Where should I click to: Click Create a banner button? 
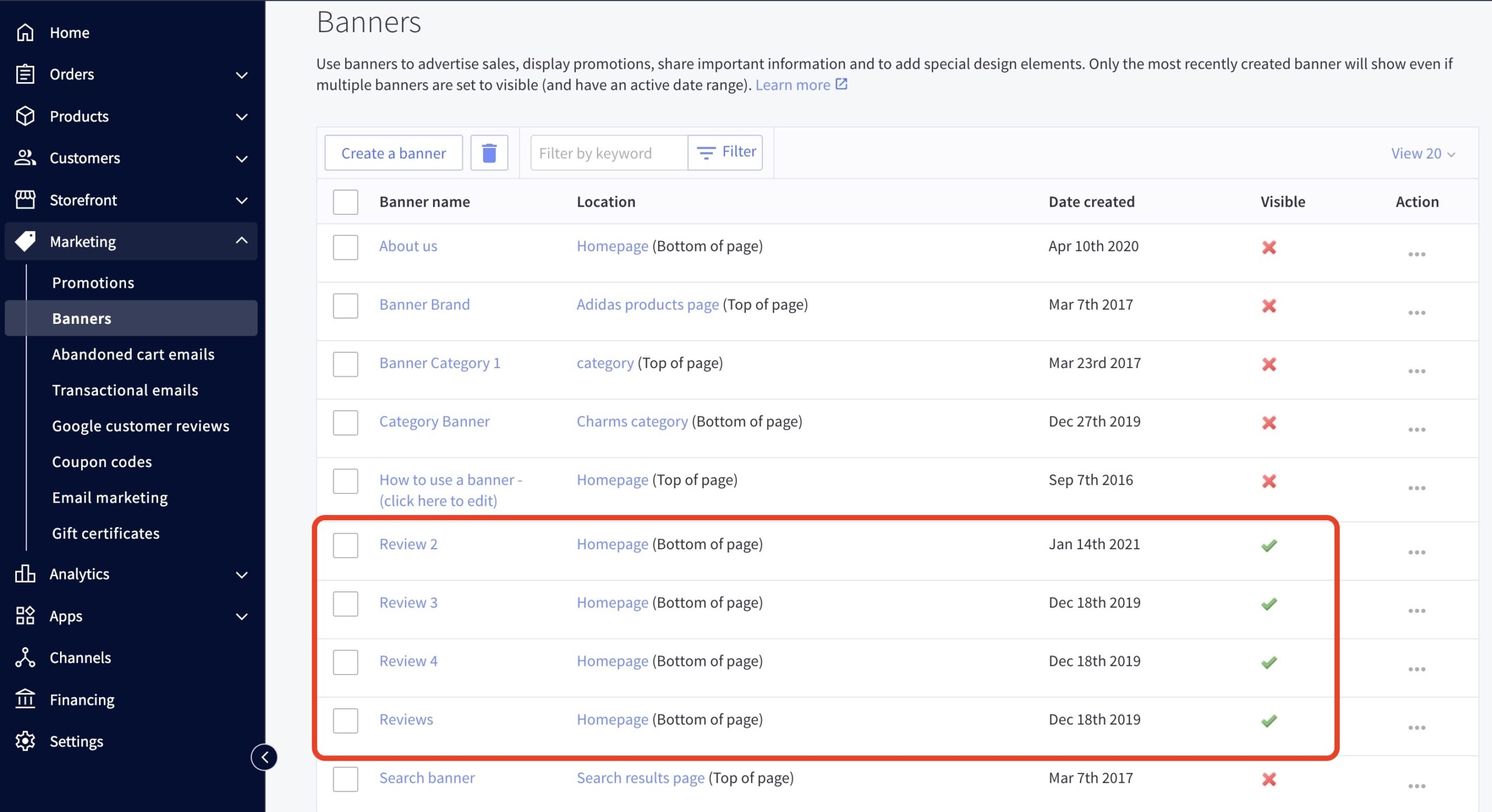[x=393, y=153]
